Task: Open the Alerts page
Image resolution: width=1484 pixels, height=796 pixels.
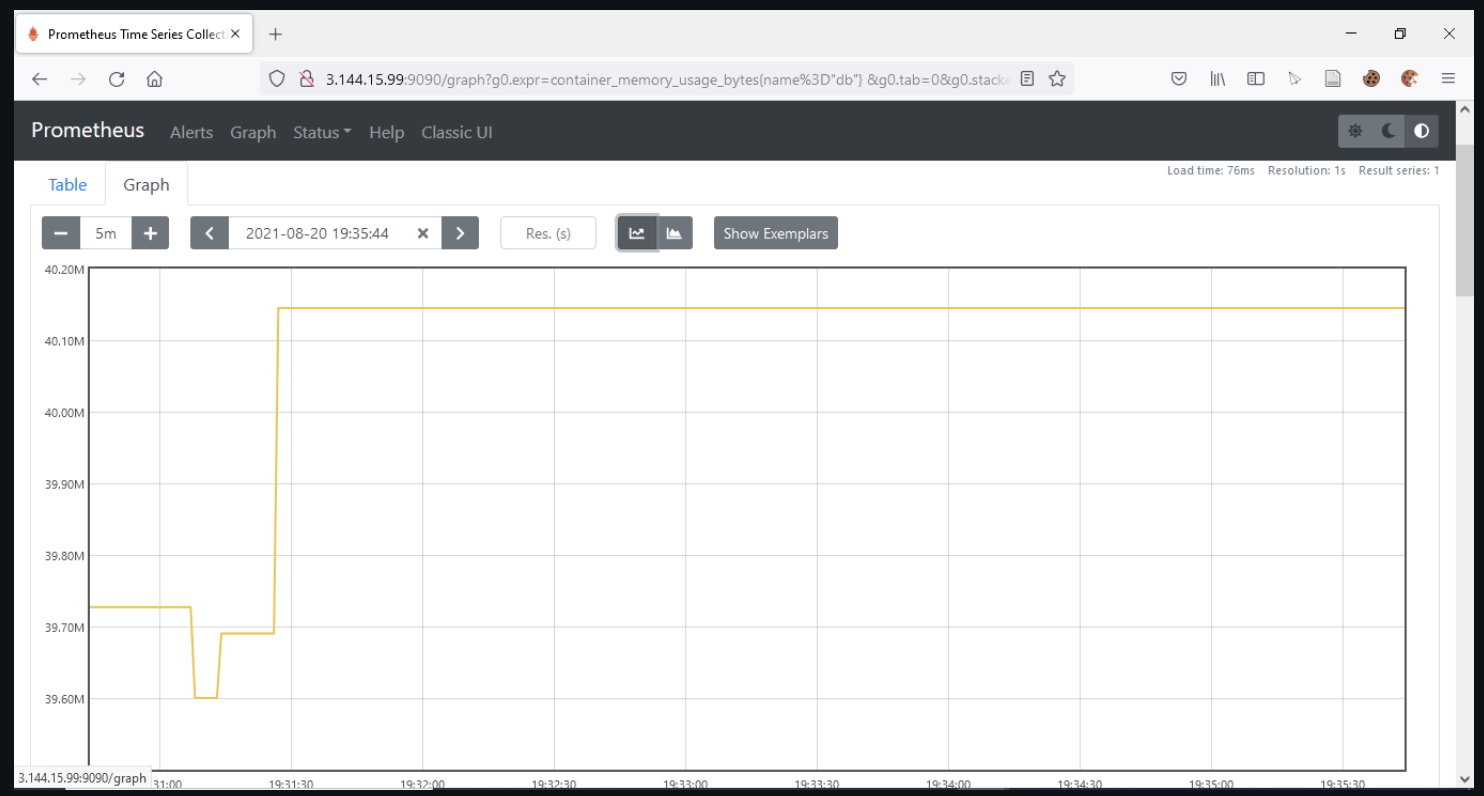Action: pyautogui.click(x=191, y=132)
